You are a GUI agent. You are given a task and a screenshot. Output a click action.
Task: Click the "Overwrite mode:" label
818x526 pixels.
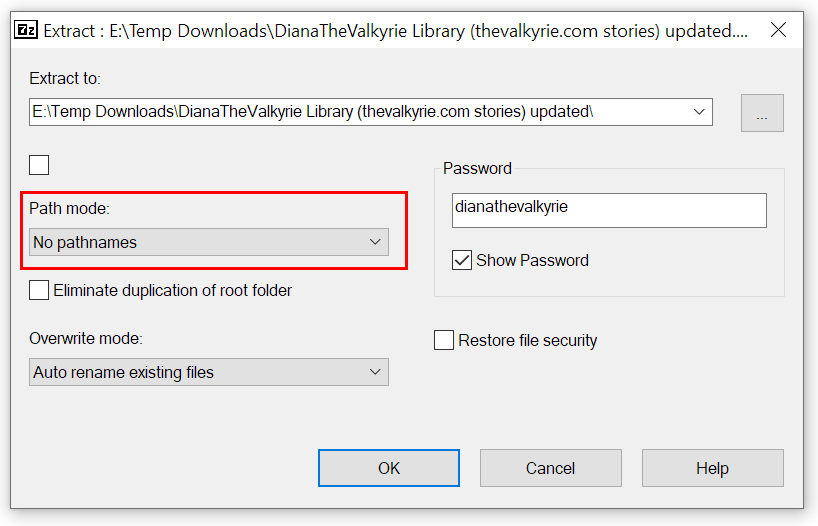85,338
